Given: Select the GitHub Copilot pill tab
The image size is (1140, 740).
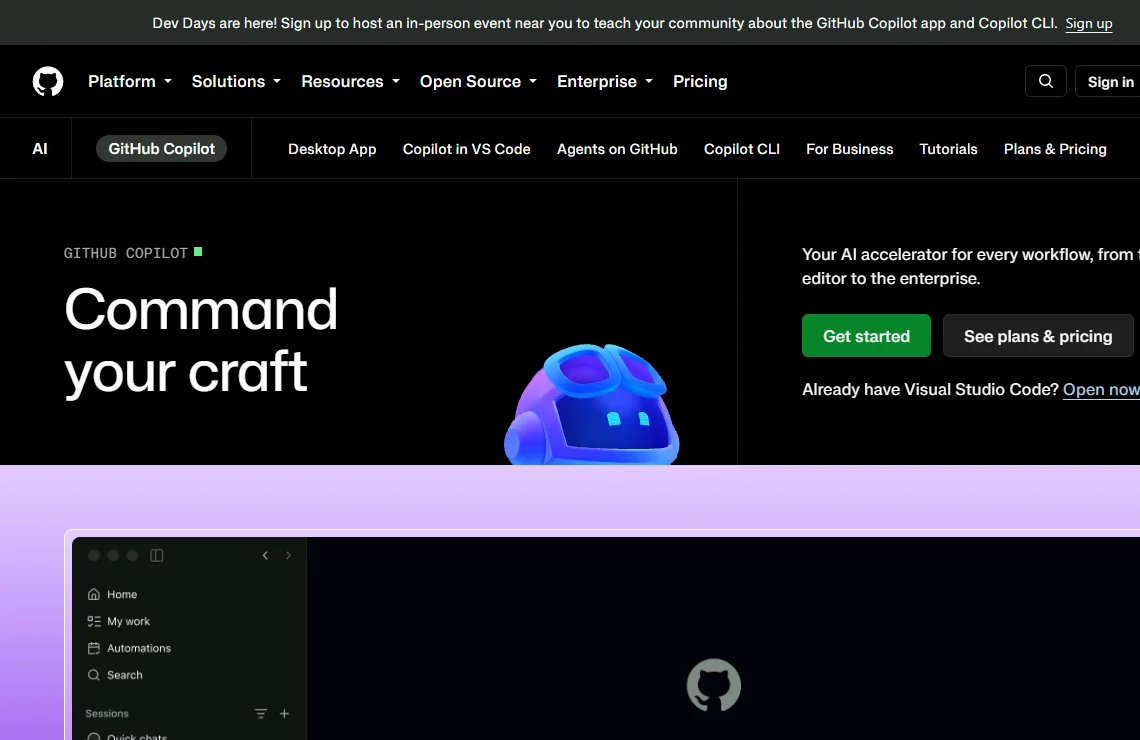Looking at the screenshot, I should click(x=161, y=149).
